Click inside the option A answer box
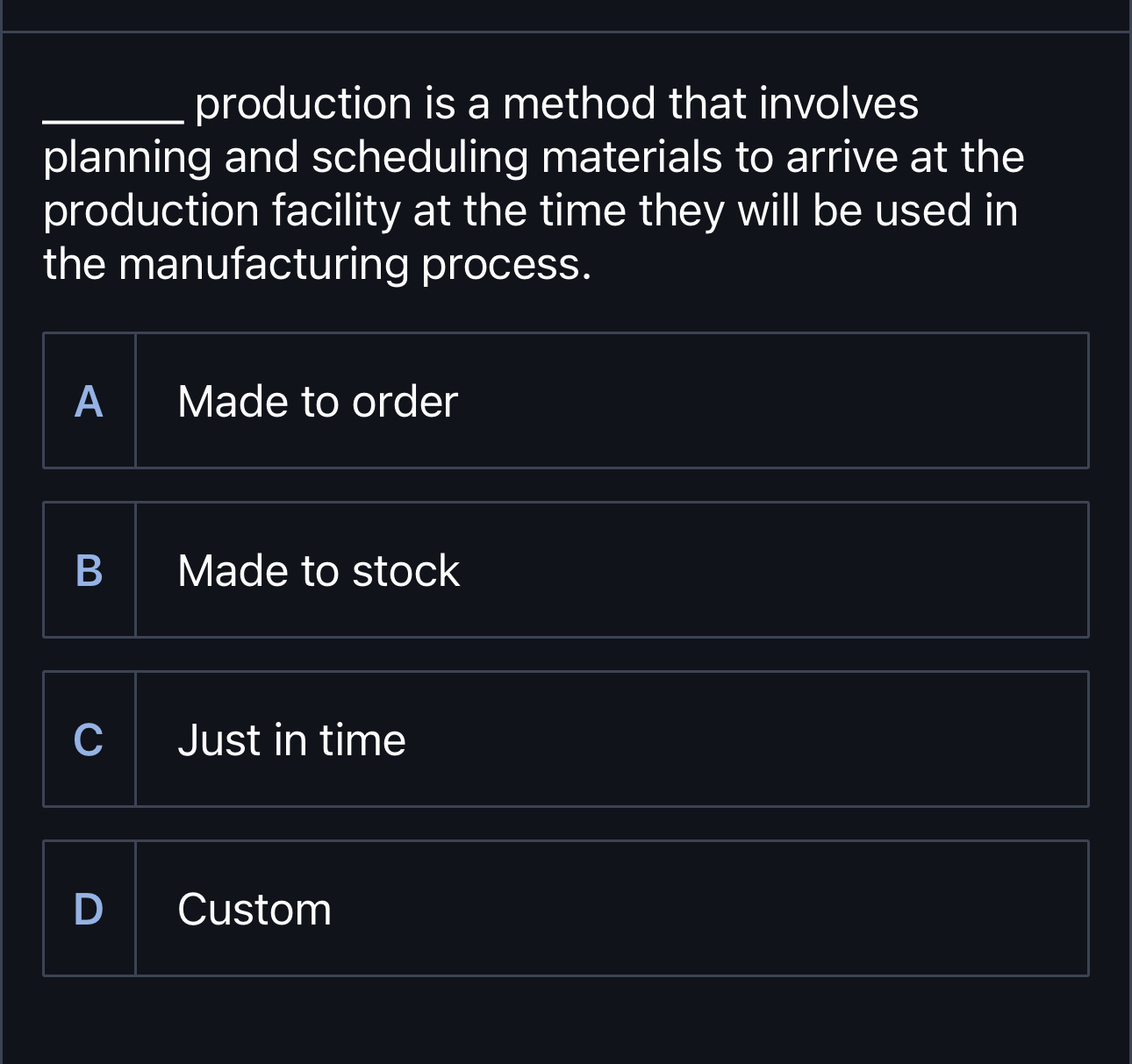The image size is (1132, 1064). pyautogui.click(x=614, y=400)
